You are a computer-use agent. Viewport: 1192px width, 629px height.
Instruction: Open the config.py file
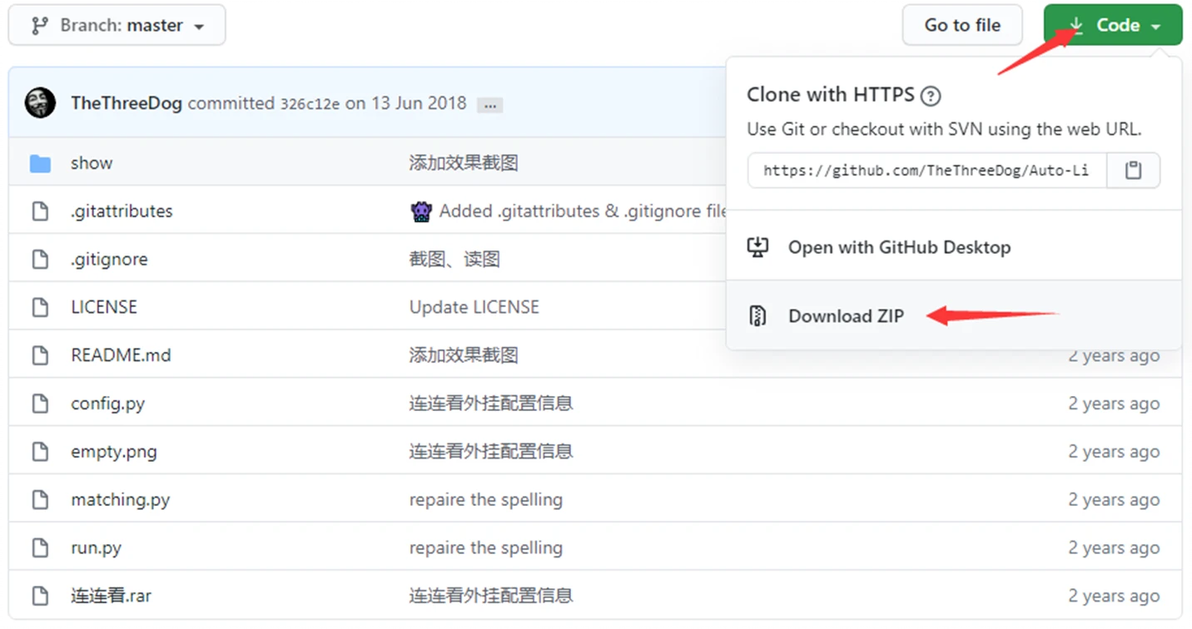coord(108,404)
